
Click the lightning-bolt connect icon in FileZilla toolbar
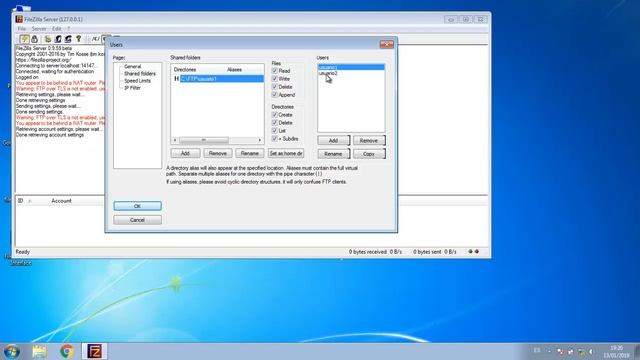(24, 39)
